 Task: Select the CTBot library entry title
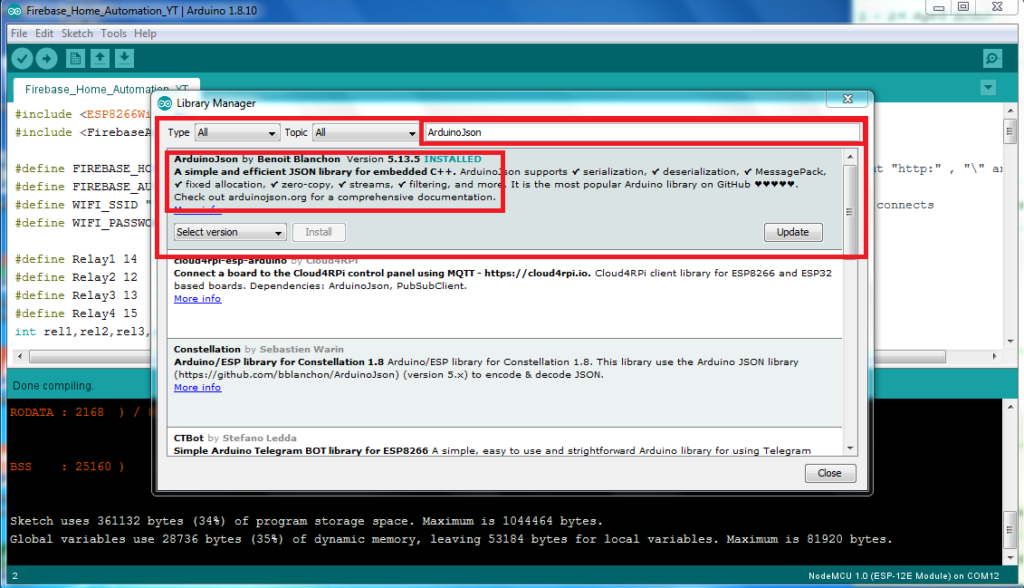(189, 438)
